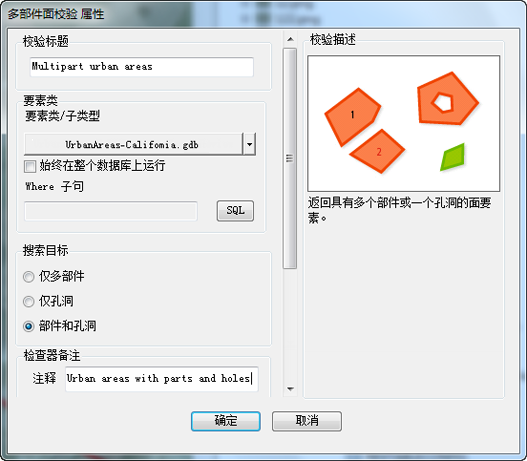Click the 注释 notes text field
This screenshot has height=461, width=527.
coord(162,379)
